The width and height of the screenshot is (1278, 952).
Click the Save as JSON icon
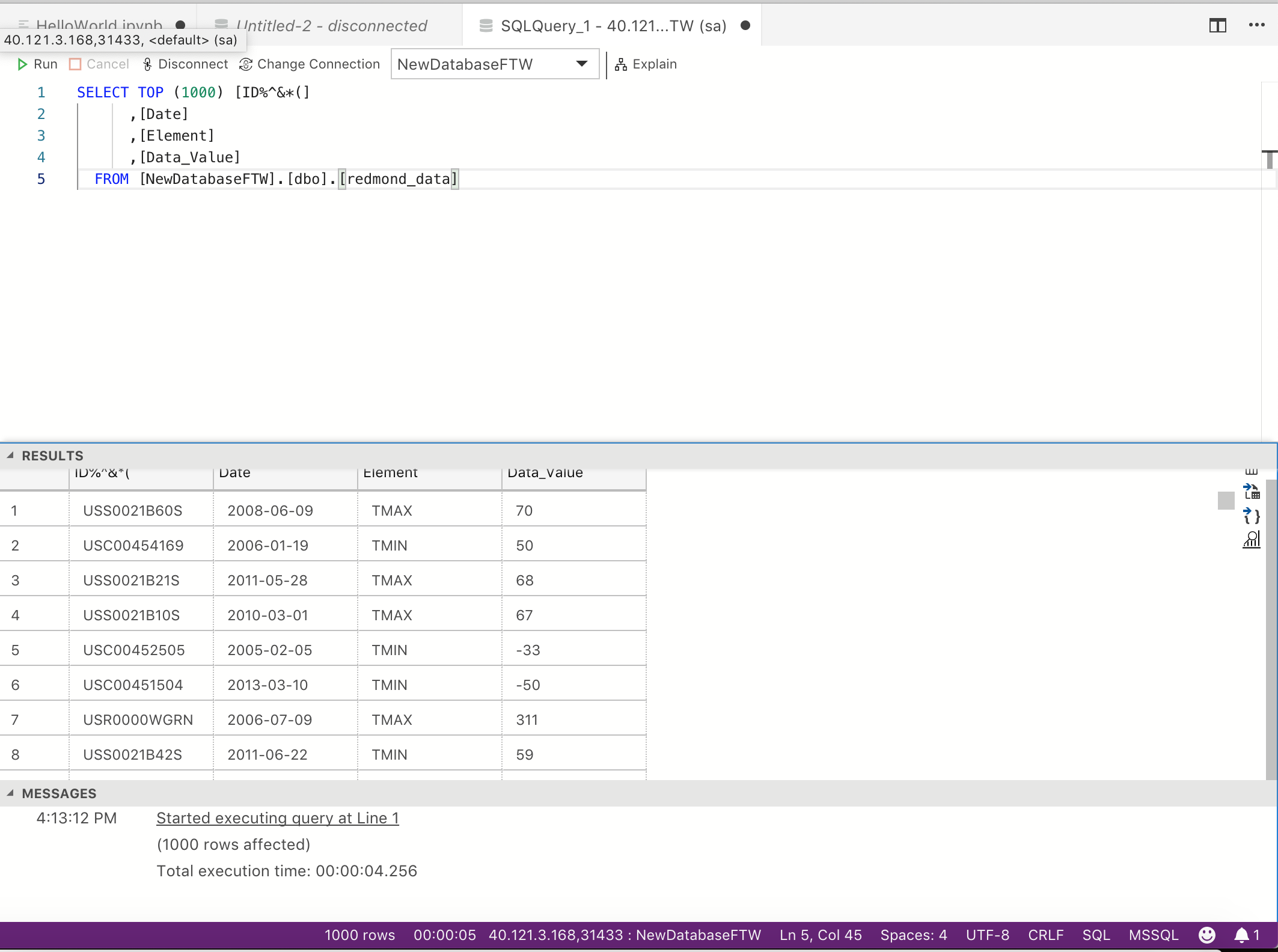coord(1252,516)
